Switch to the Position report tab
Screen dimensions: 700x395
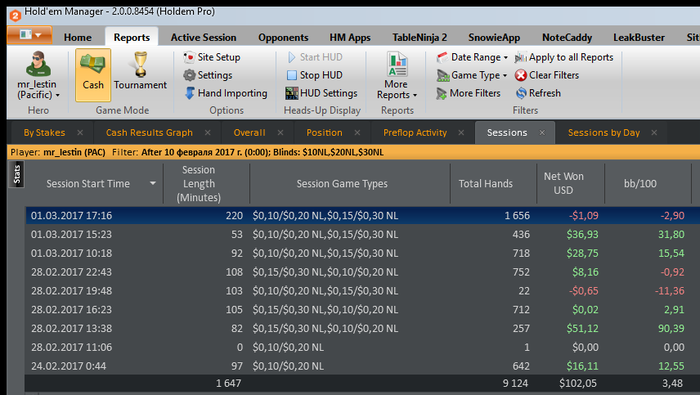click(x=324, y=133)
